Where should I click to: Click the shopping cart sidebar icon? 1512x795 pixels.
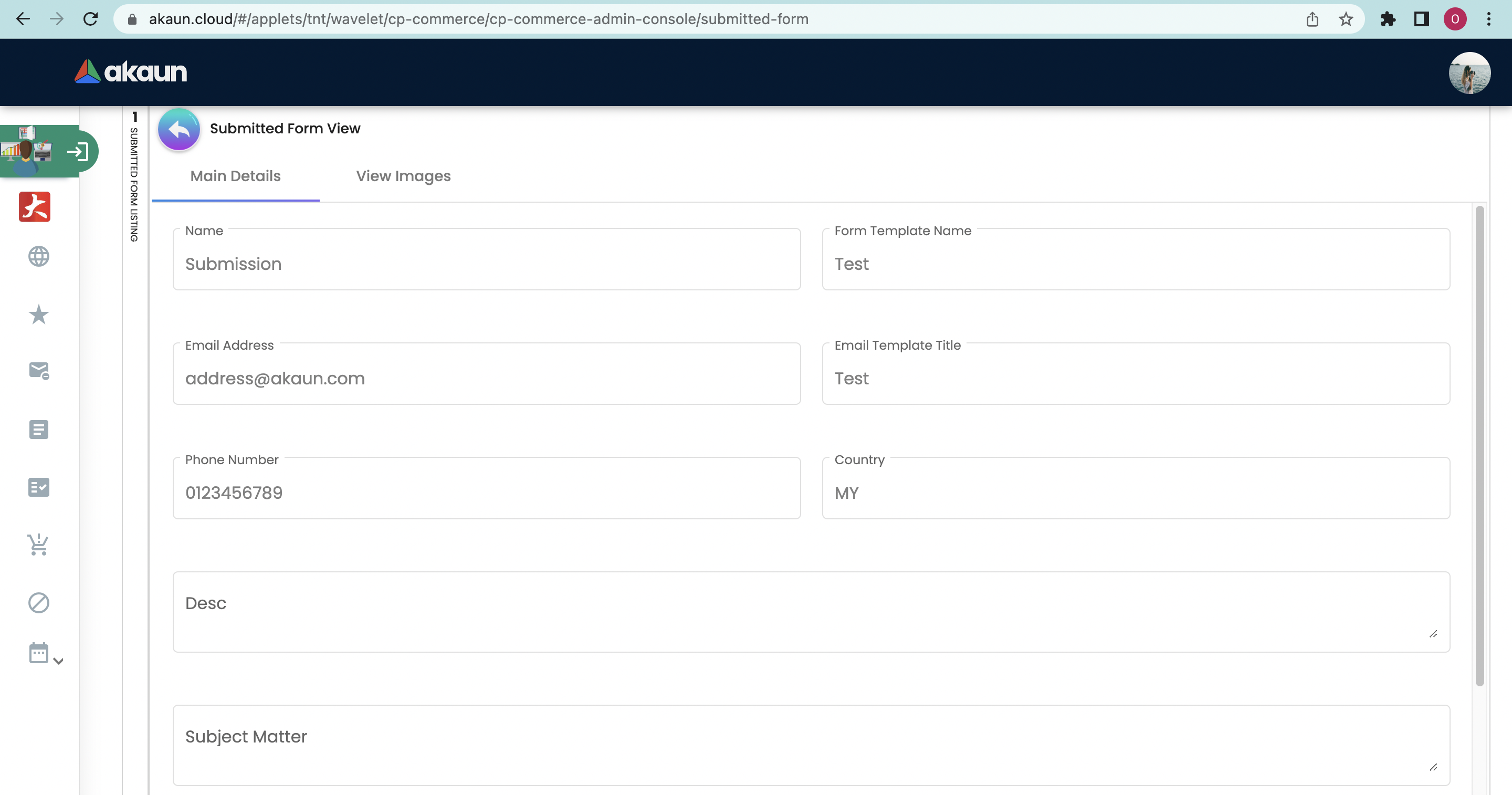39,545
